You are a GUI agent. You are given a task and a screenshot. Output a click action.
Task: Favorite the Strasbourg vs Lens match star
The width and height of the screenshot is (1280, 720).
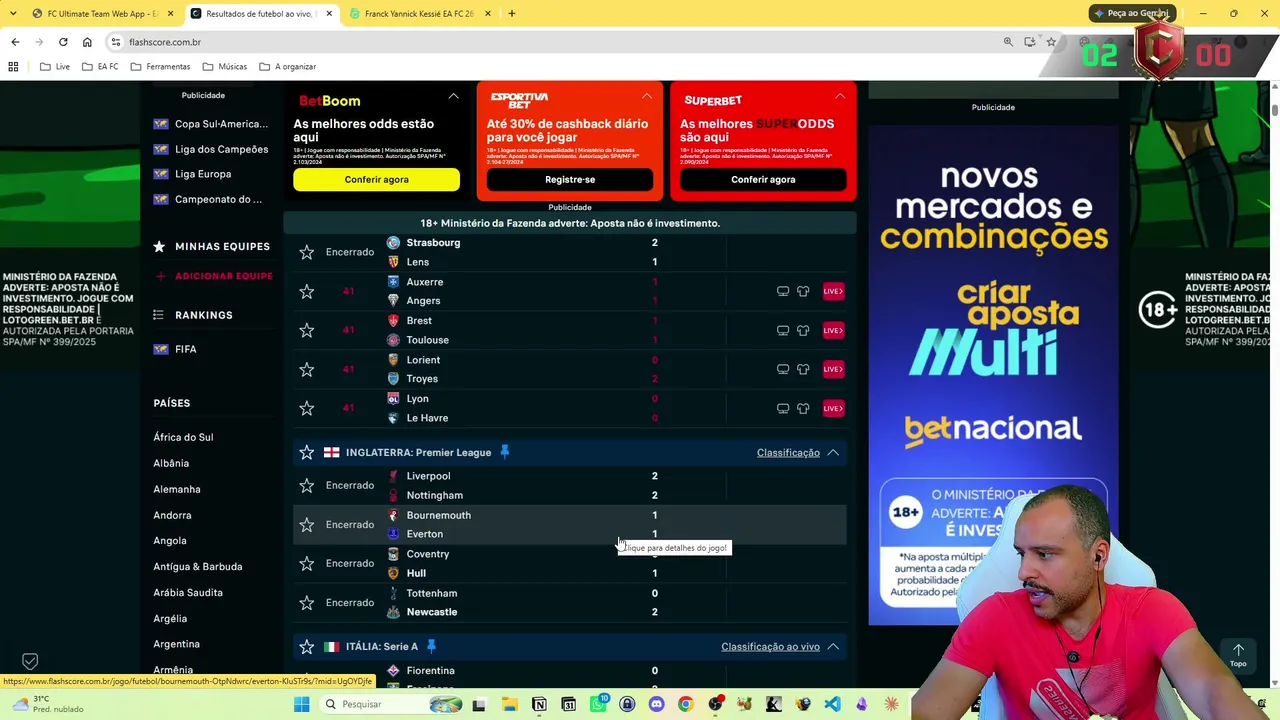(307, 252)
